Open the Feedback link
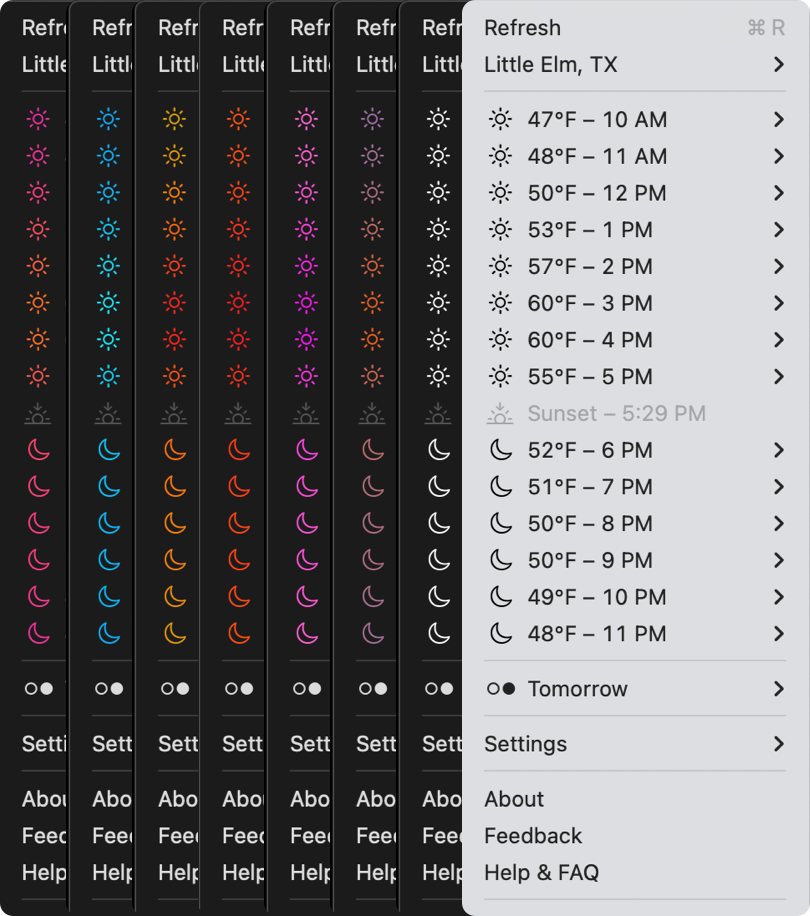 [533, 836]
